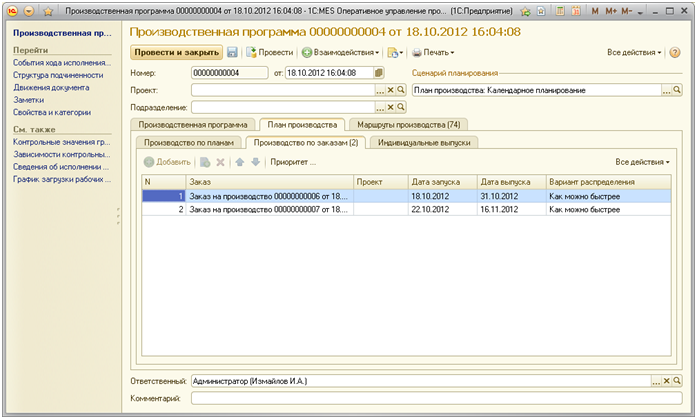
Task: Select order row 0000000007
Action: pyautogui.click(x=406, y=209)
